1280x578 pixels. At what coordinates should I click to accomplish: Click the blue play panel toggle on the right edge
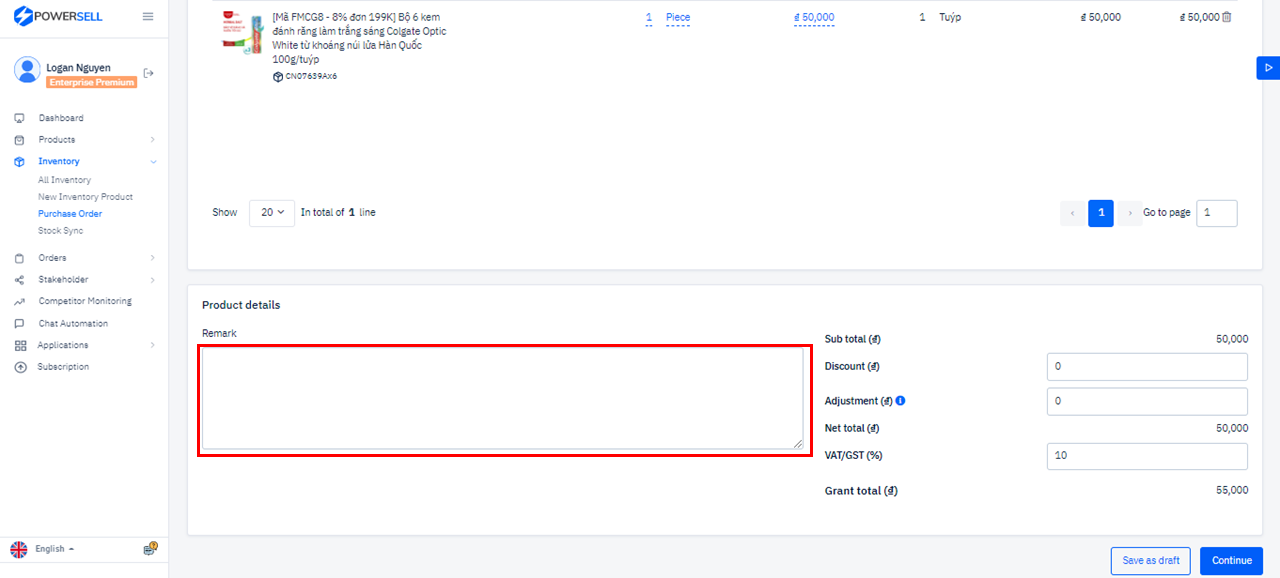[1268, 68]
